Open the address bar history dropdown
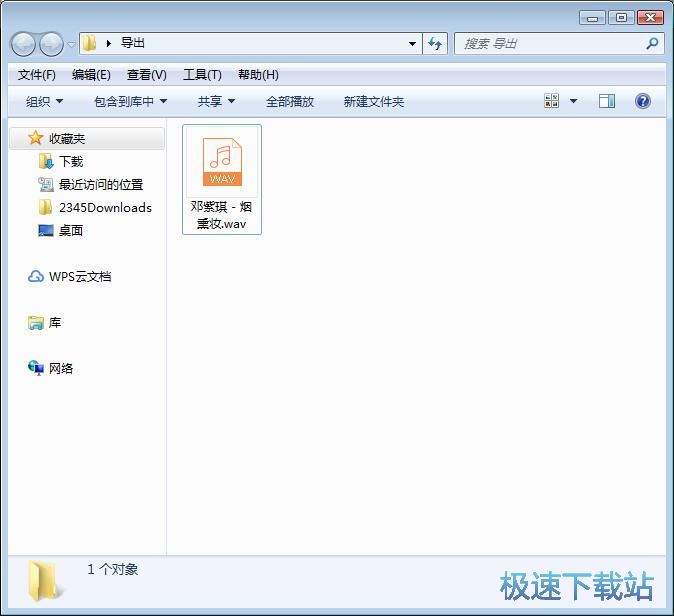This screenshot has height=616, width=674. click(412, 44)
